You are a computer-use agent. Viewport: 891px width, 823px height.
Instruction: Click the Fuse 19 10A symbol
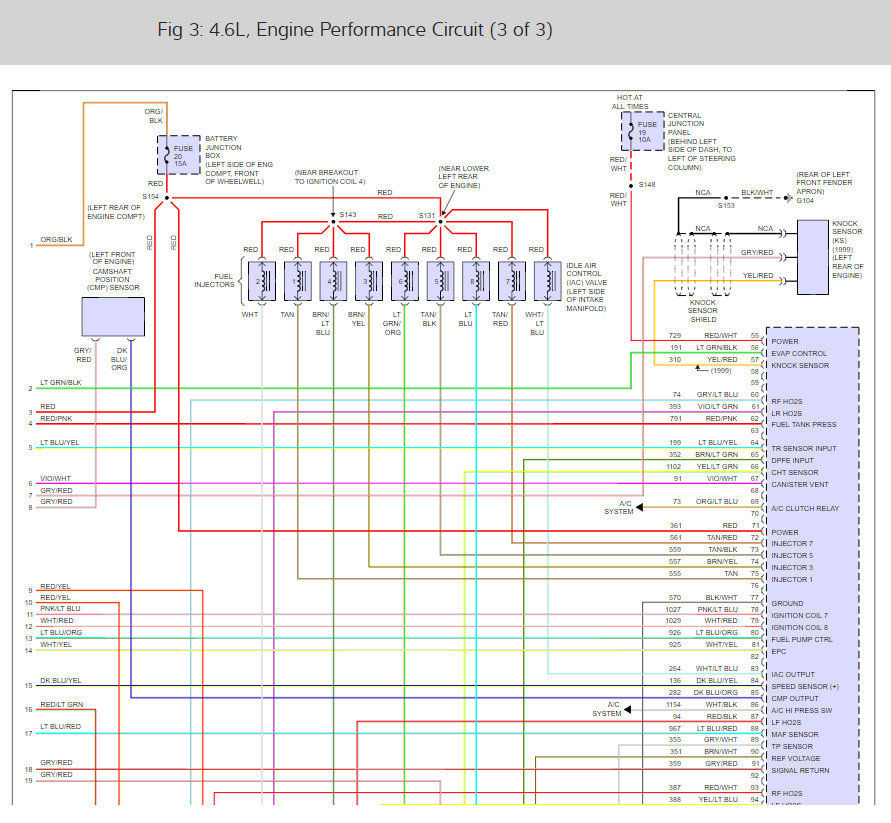point(643,131)
